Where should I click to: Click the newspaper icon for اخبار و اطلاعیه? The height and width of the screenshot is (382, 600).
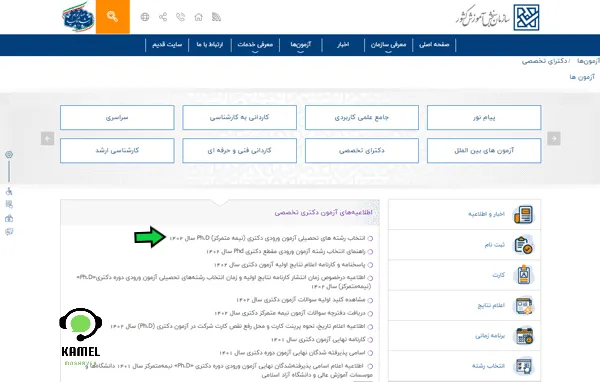click(523, 214)
